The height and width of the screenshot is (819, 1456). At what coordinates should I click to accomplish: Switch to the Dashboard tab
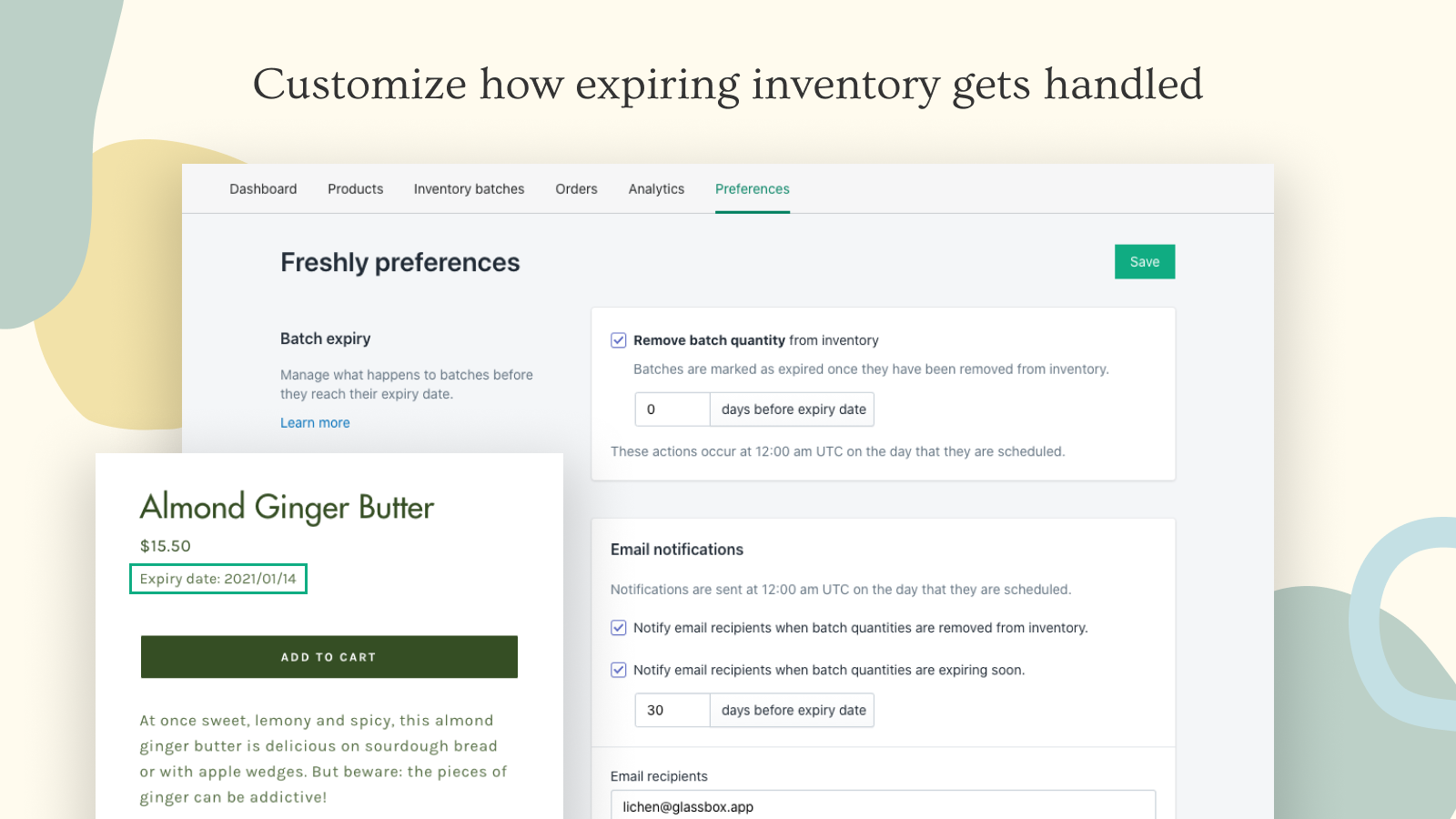[x=263, y=188]
